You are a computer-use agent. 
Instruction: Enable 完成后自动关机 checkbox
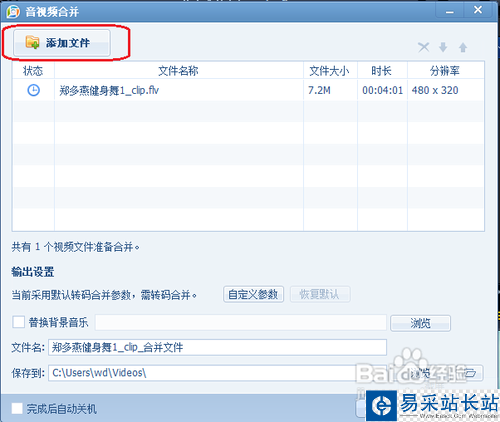pos(17,408)
